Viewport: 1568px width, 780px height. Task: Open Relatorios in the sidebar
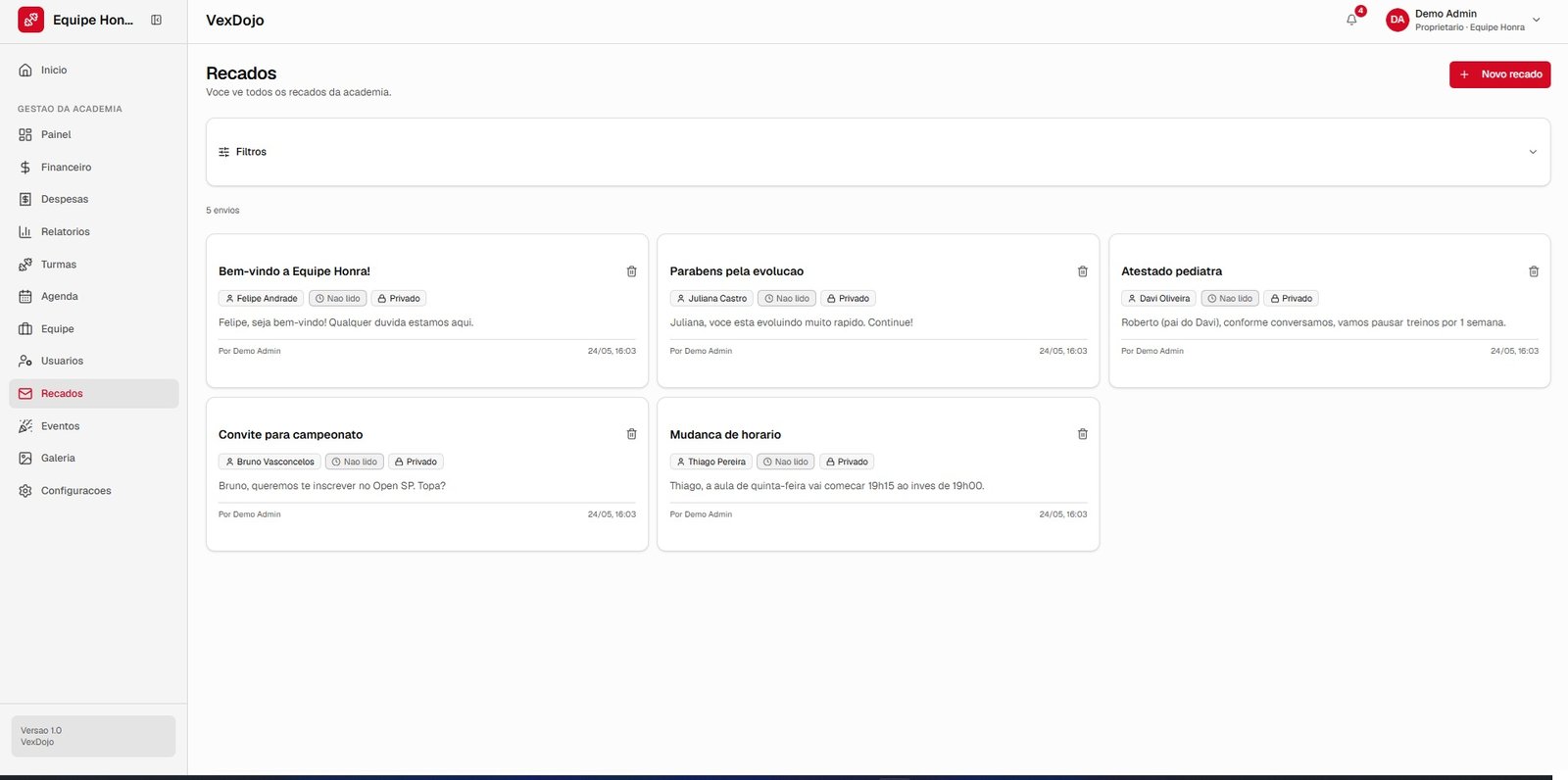pyautogui.click(x=94, y=232)
